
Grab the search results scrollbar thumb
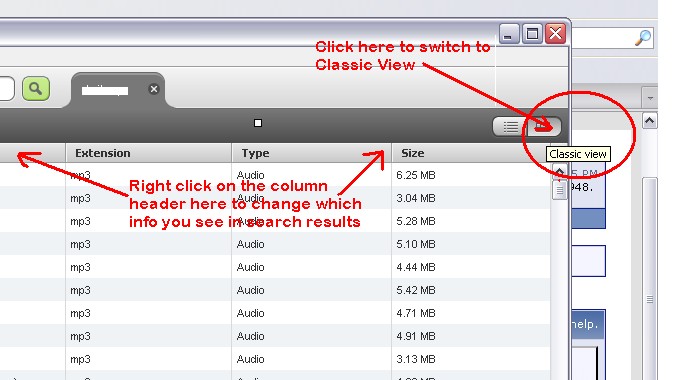pos(560,190)
